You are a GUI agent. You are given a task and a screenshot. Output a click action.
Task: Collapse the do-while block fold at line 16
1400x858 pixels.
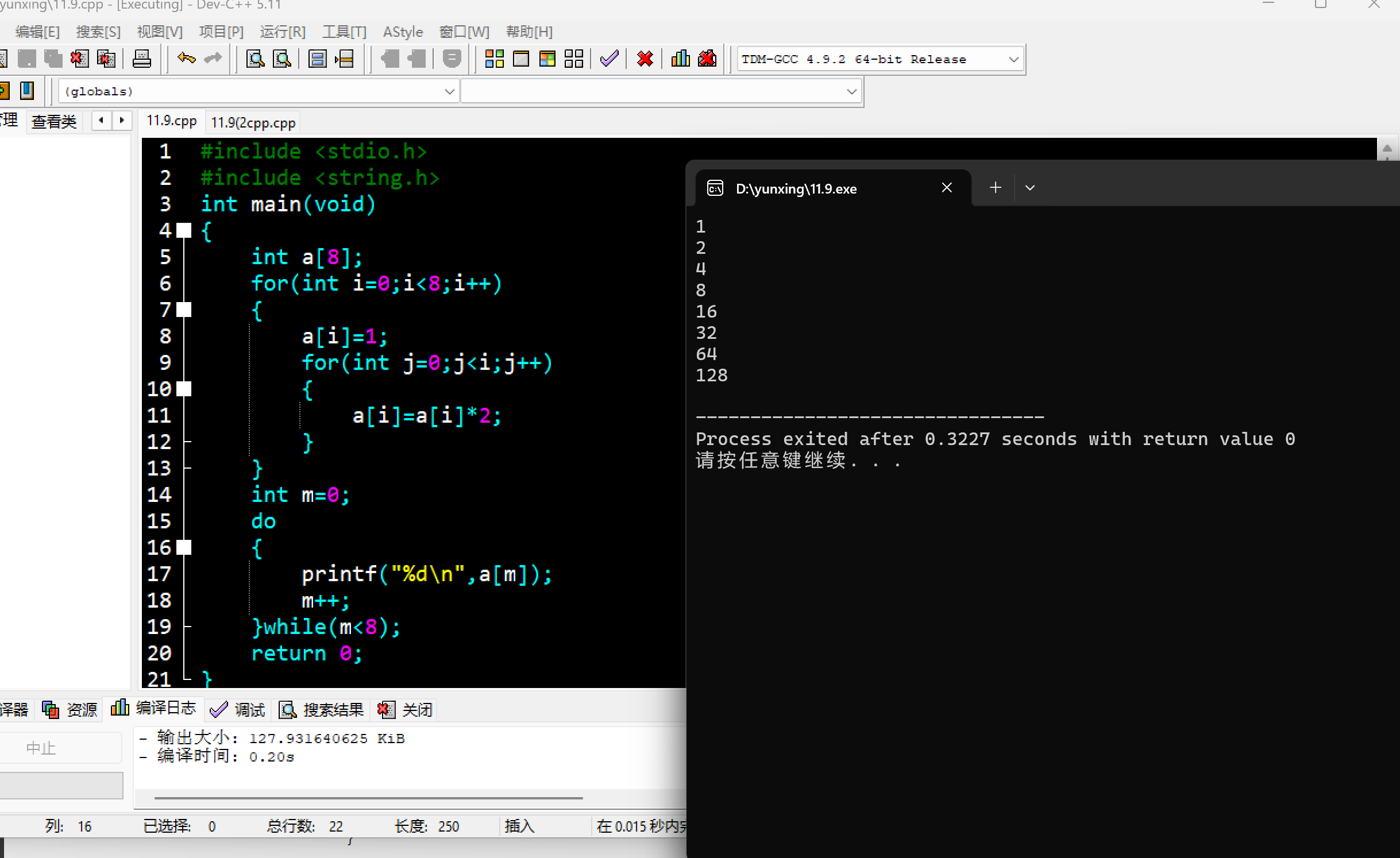184,547
